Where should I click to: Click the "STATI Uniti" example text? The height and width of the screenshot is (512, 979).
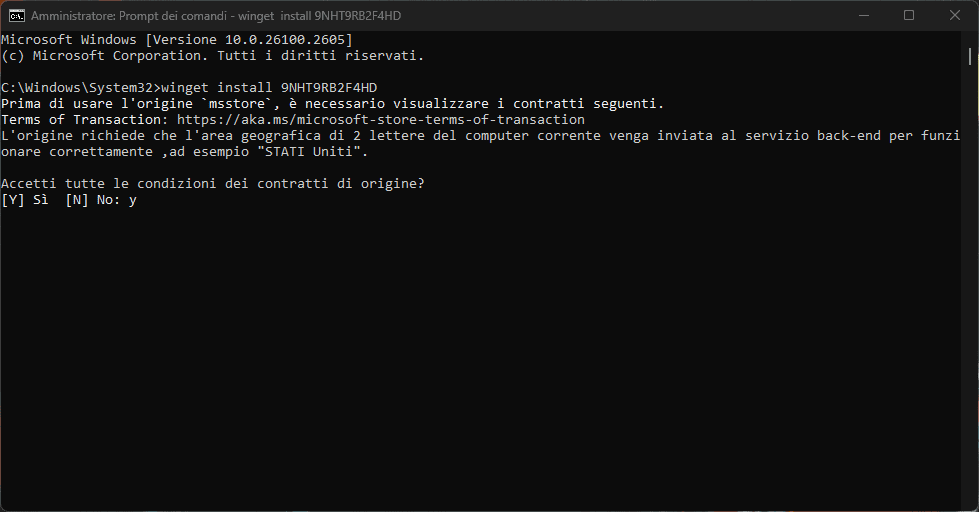313,152
